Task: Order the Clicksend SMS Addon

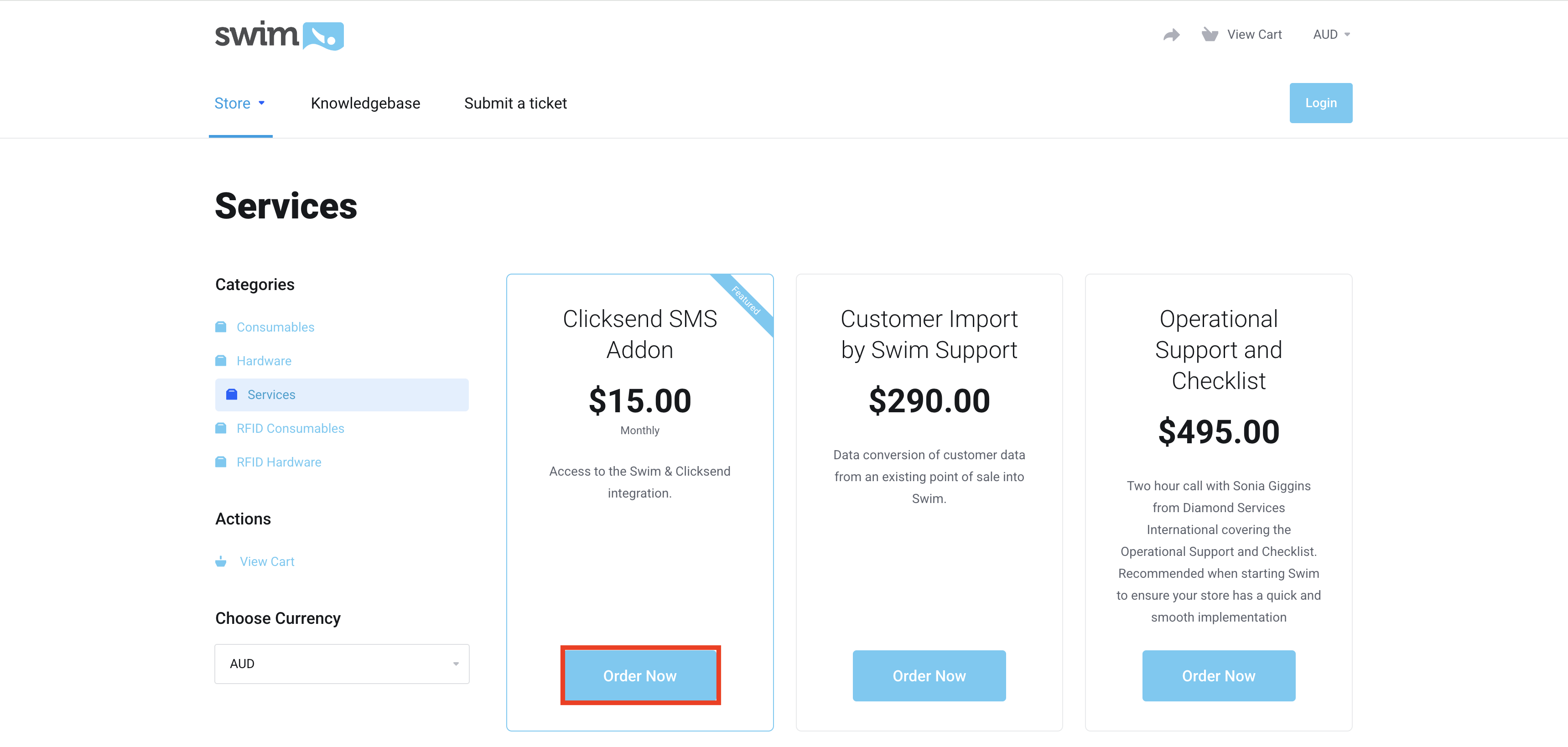Action: pyautogui.click(x=640, y=676)
